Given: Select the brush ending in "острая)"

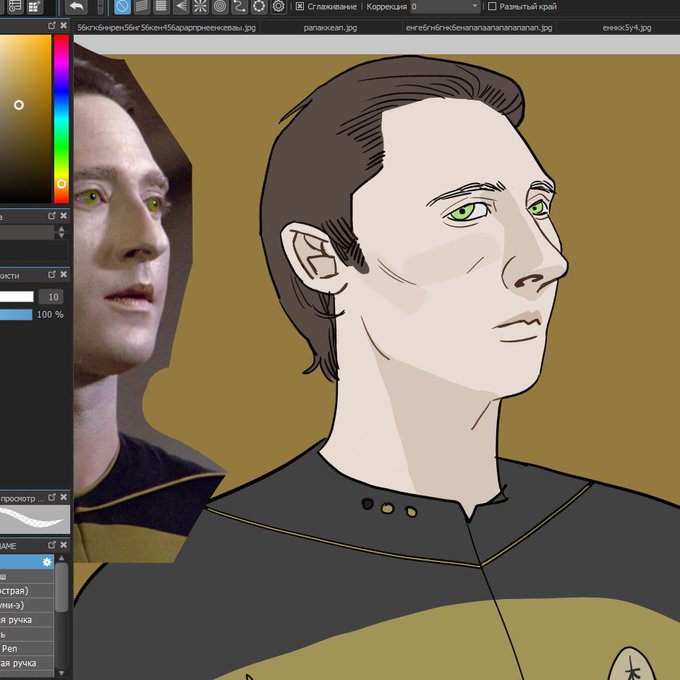Looking at the screenshot, I should coord(27,591).
